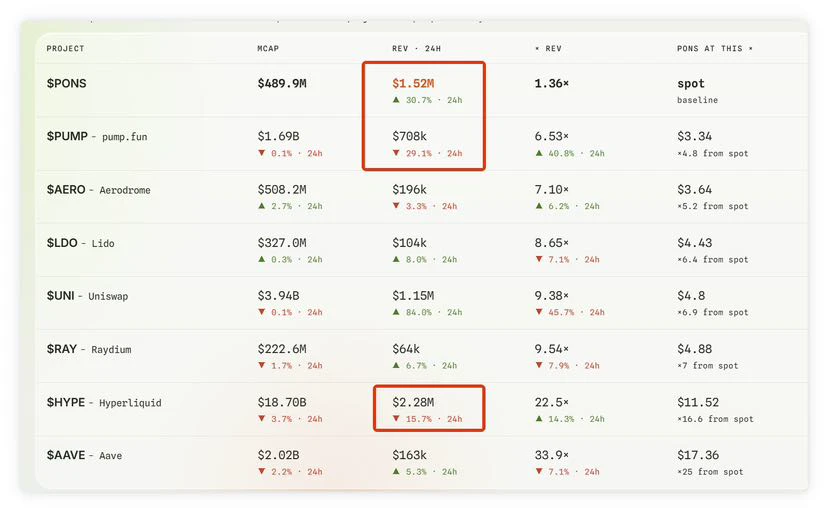
Task: Click the PONS AT THIS × column header
Action: pyautogui.click(x=715, y=48)
